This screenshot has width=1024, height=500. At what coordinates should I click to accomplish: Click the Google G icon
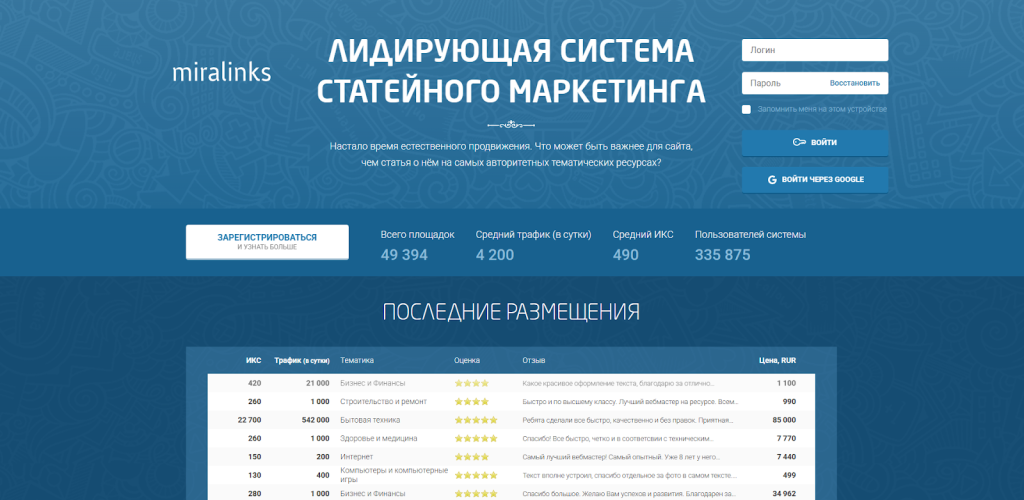click(773, 180)
